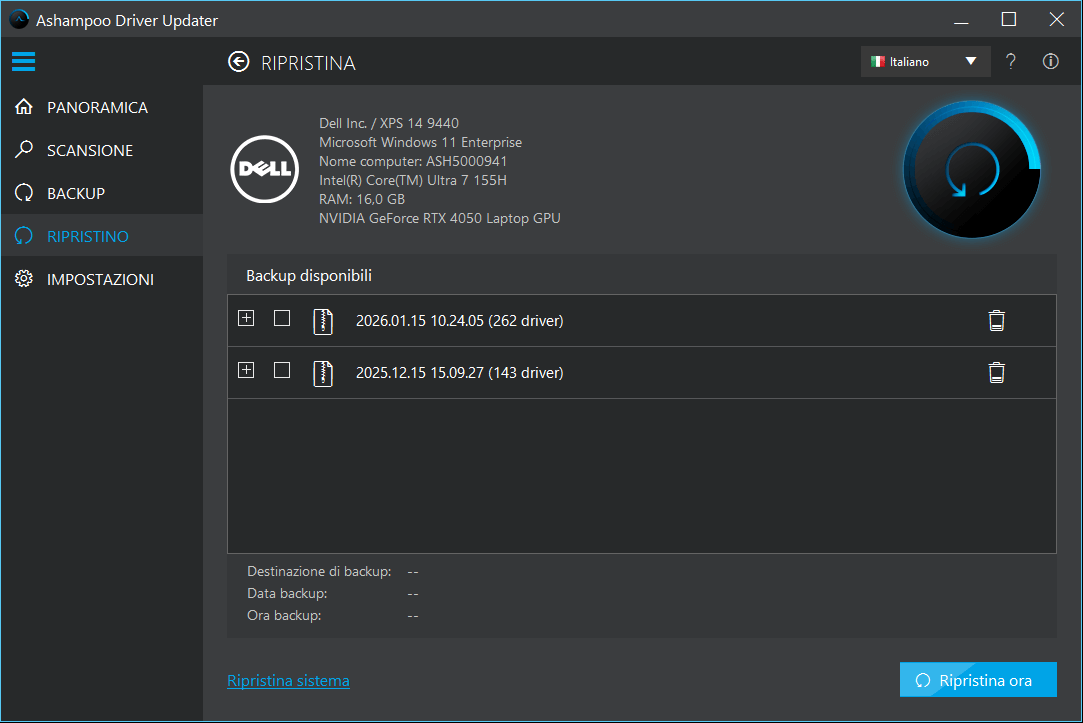This screenshot has width=1083, height=723.
Task: Open the help question mark icon
Action: pos(1010,61)
